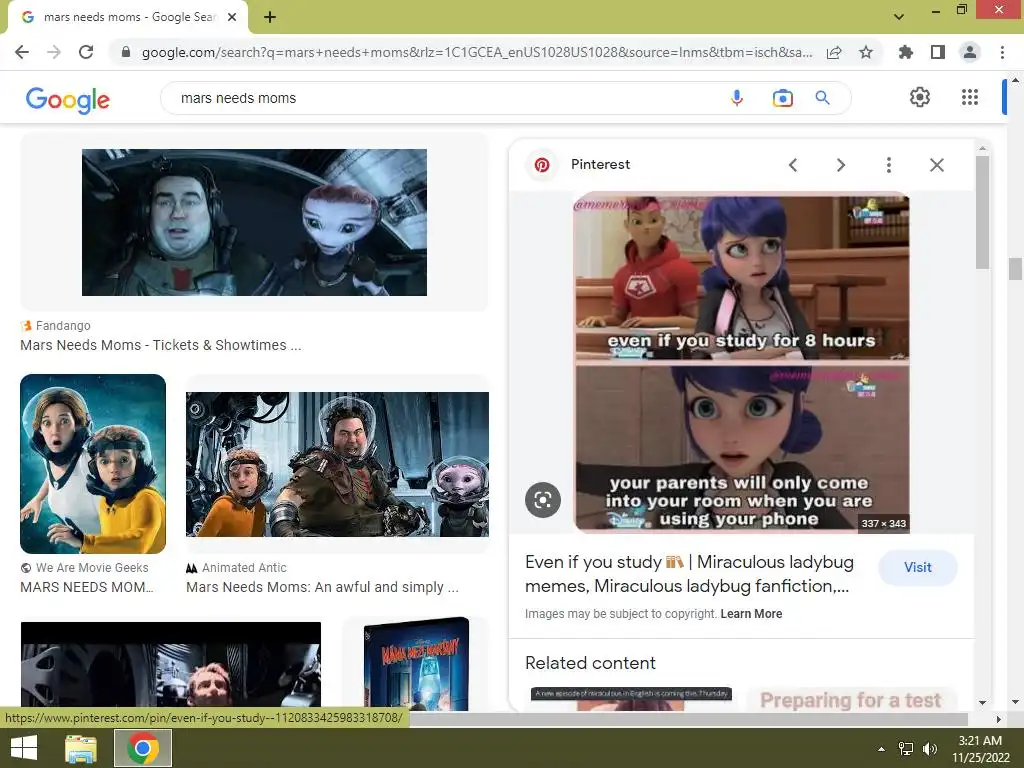The image size is (1024, 768).
Task: Search inside image with Lens icon
Action: 543,500
